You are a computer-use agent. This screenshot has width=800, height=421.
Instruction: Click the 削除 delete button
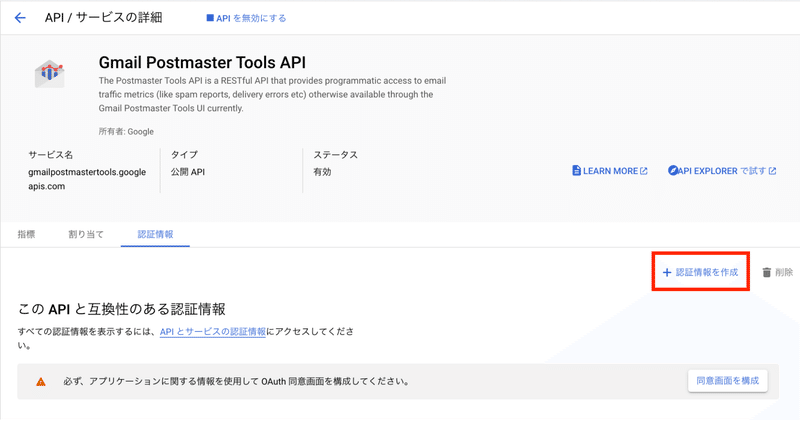point(778,273)
